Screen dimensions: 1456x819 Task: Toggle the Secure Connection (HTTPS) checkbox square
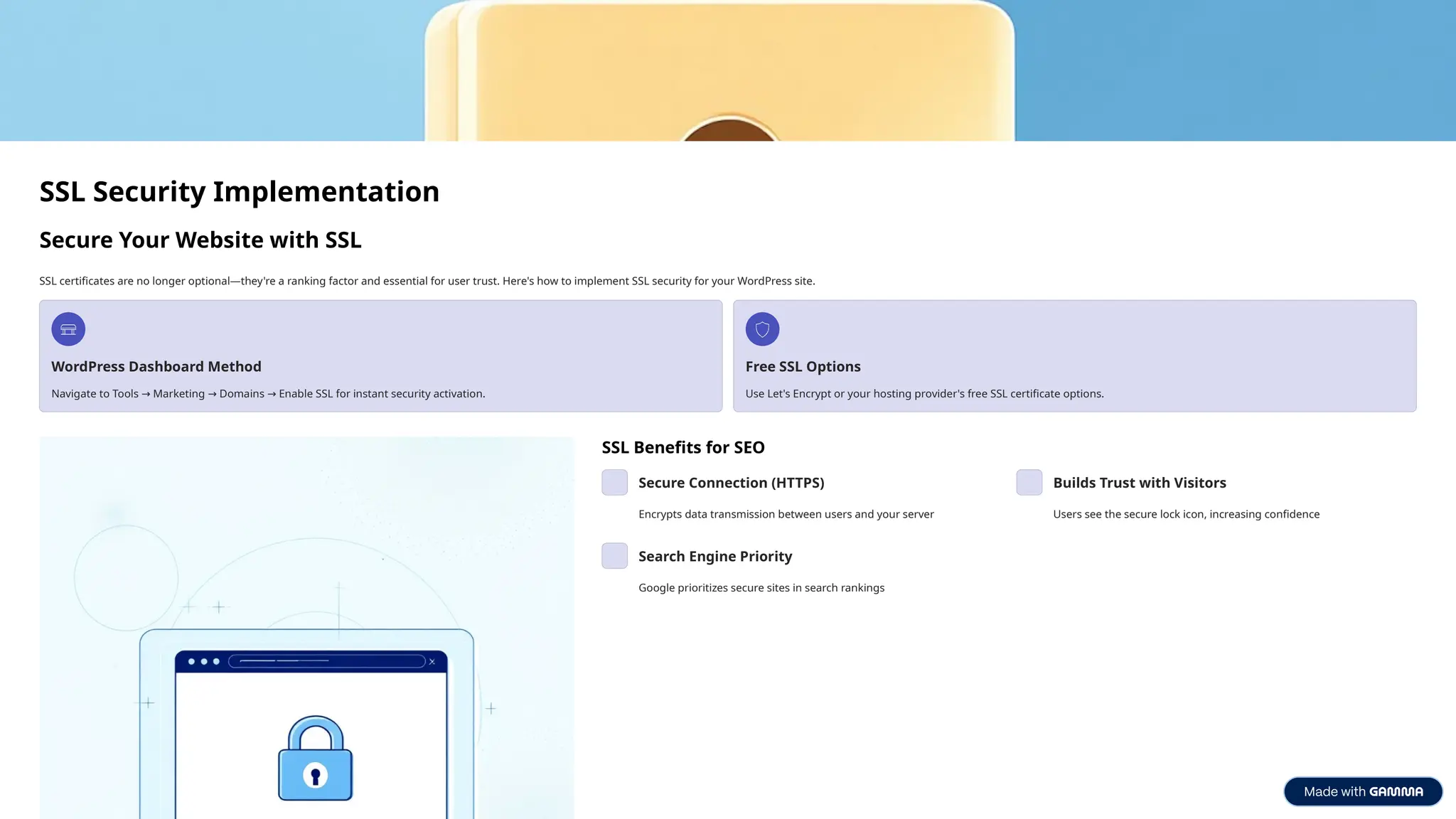614,483
